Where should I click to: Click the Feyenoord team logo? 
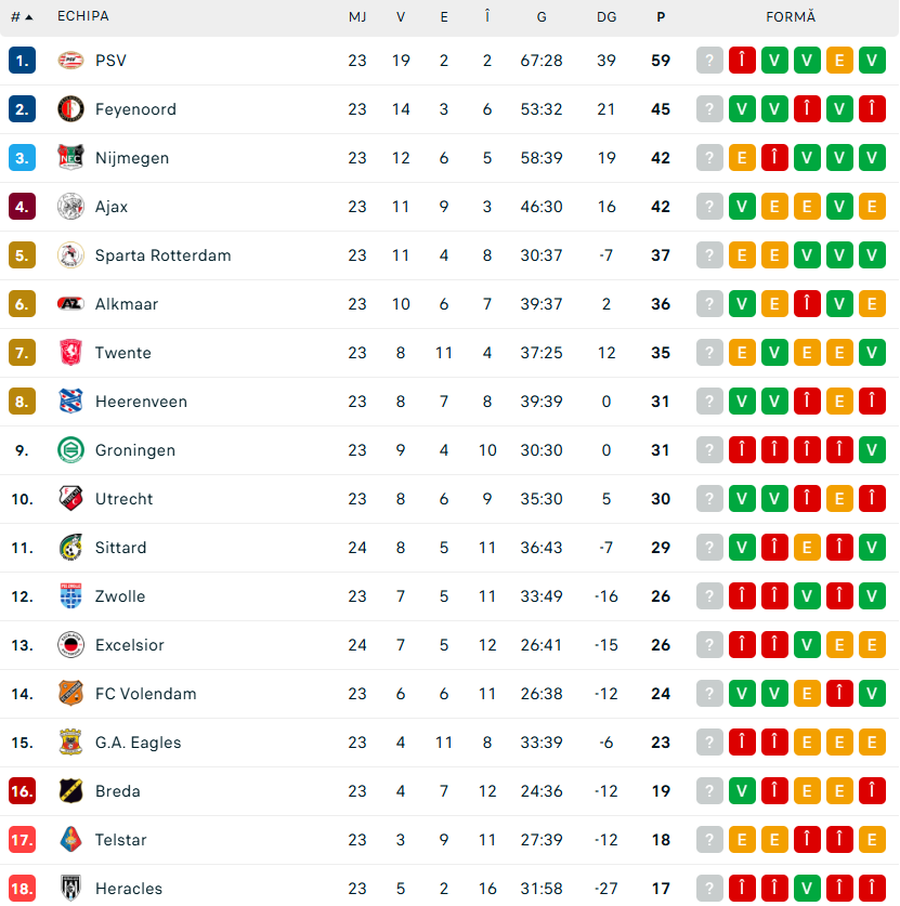[71, 109]
